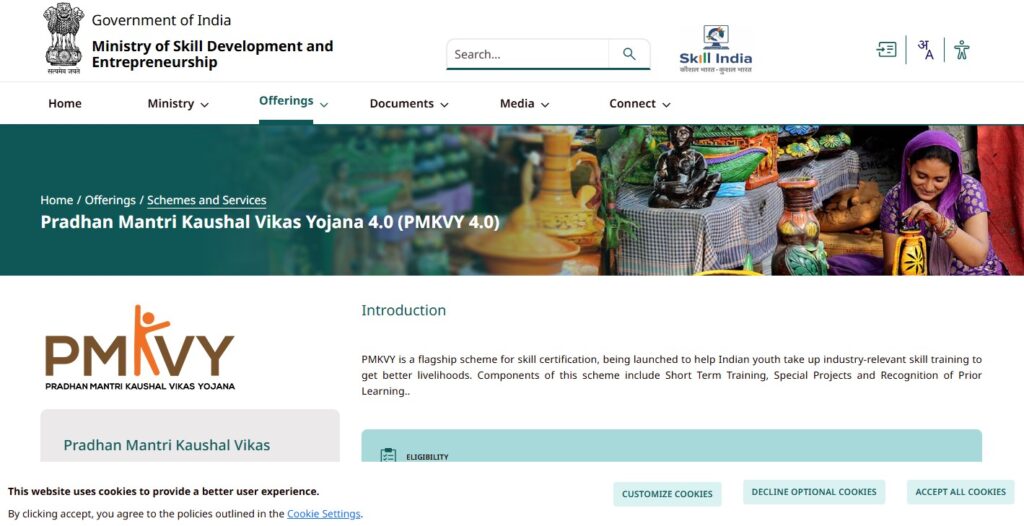This screenshot has height=526, width=1024.
Task: Open the accessibility options icon
Action: pyautogui.click(x=961, y=50)
